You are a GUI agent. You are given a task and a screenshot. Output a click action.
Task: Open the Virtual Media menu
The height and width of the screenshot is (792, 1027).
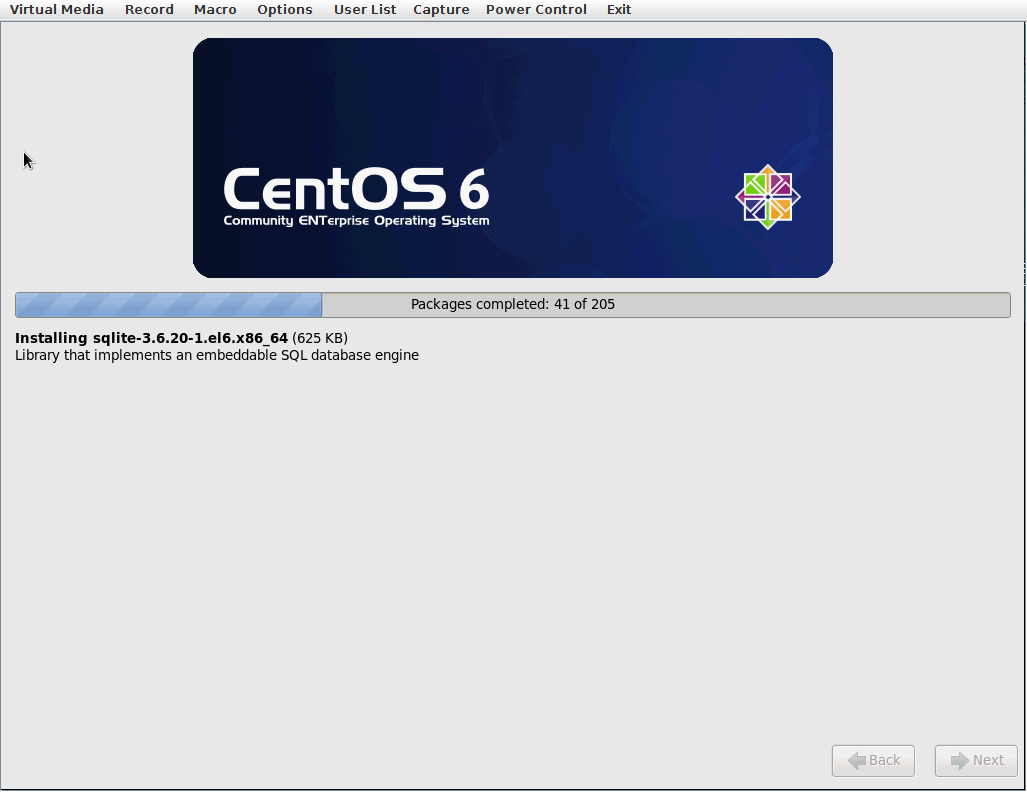[x=56, y=10]
